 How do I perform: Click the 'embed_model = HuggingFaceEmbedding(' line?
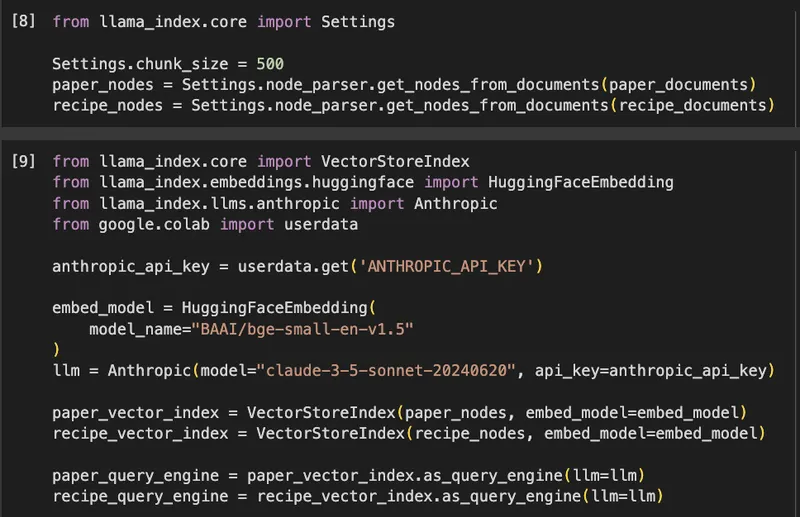click(214, 308)
